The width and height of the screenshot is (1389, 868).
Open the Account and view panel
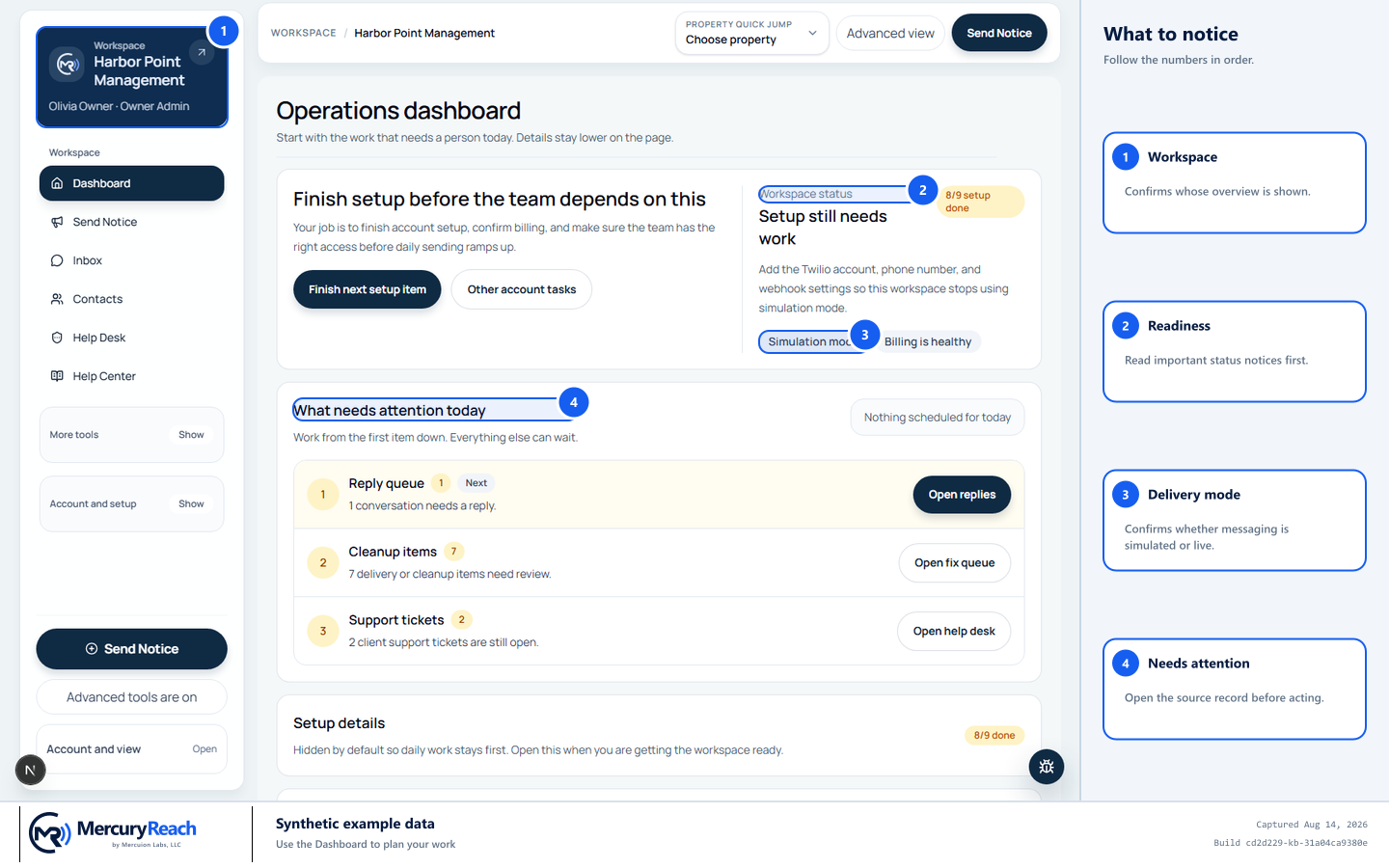[131, 749]
